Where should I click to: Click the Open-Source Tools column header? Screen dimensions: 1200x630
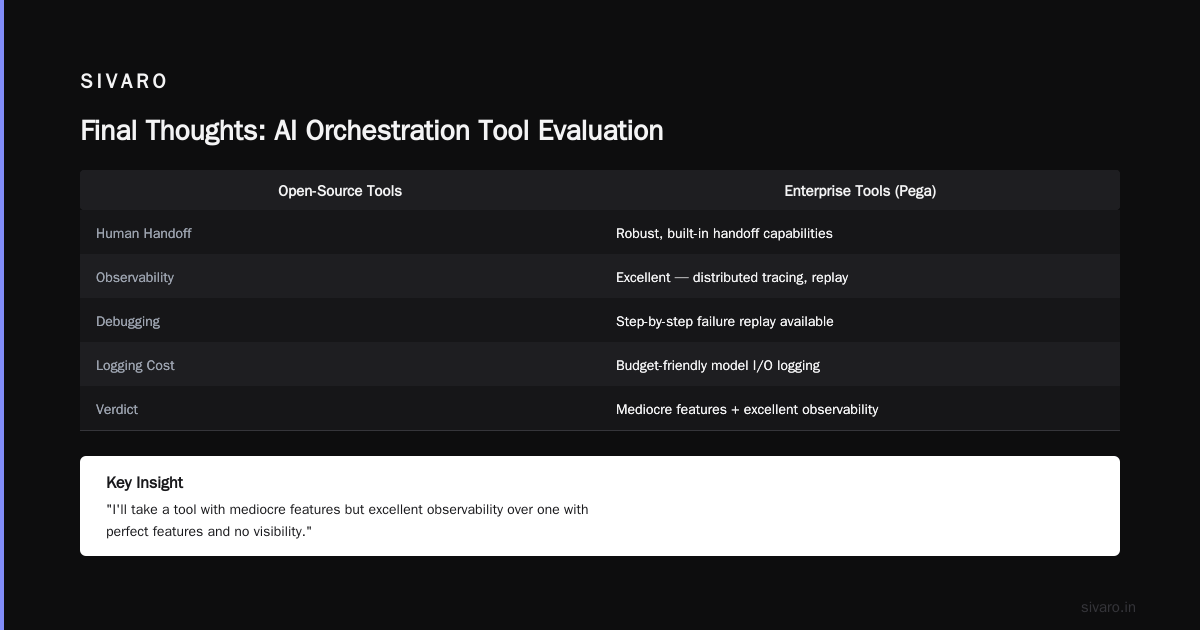tap(340, 191)
